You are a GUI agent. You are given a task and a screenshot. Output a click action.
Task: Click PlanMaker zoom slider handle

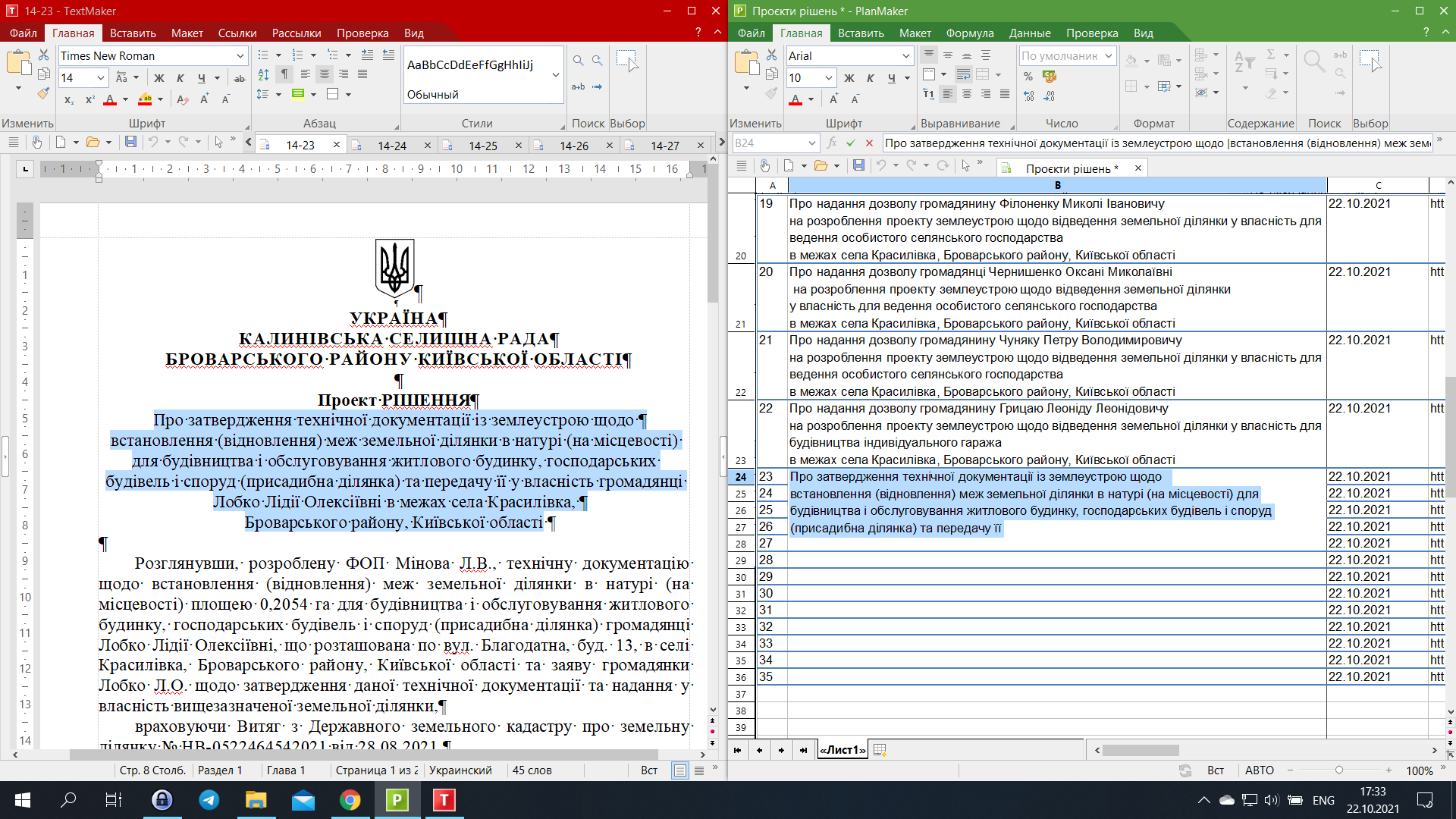point(1339,770)
